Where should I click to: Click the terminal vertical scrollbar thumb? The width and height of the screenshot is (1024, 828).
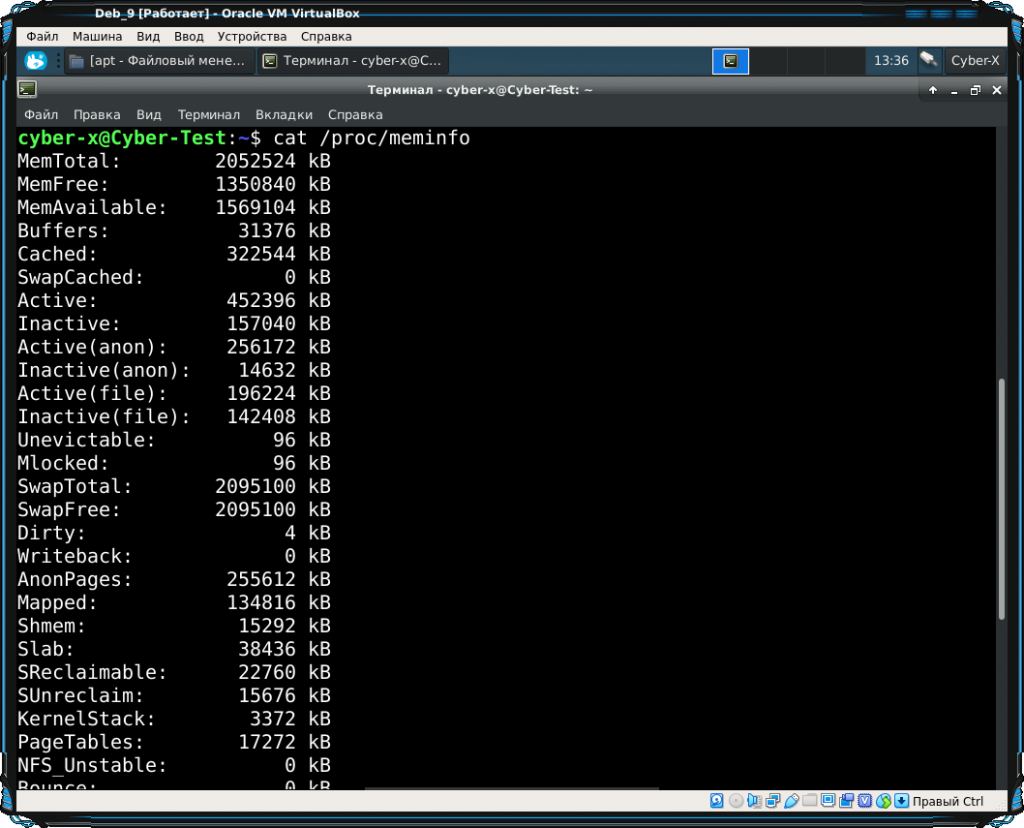(x=1001, y=500)
